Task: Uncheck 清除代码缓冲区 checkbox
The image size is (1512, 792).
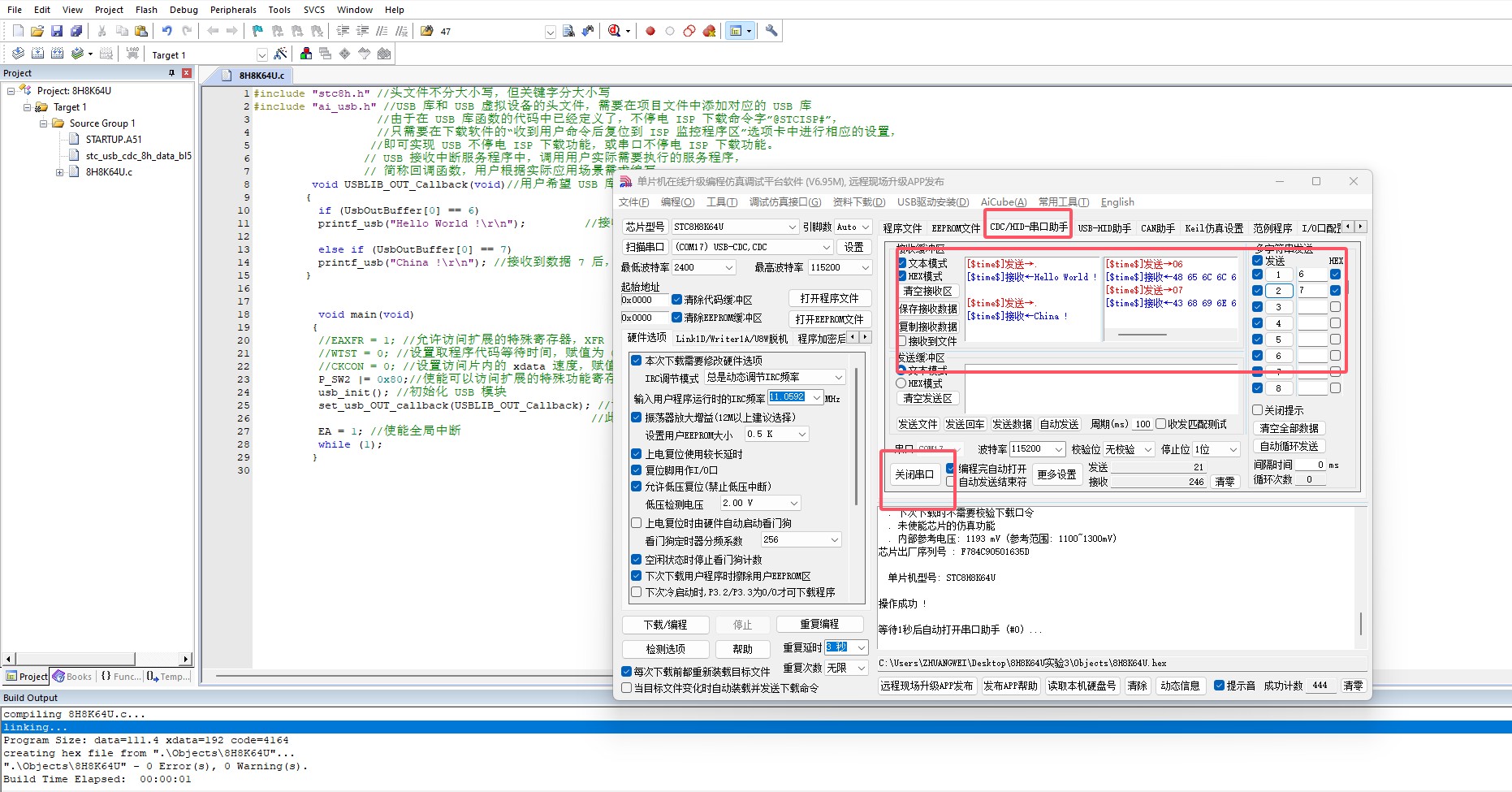Action: 676,300
